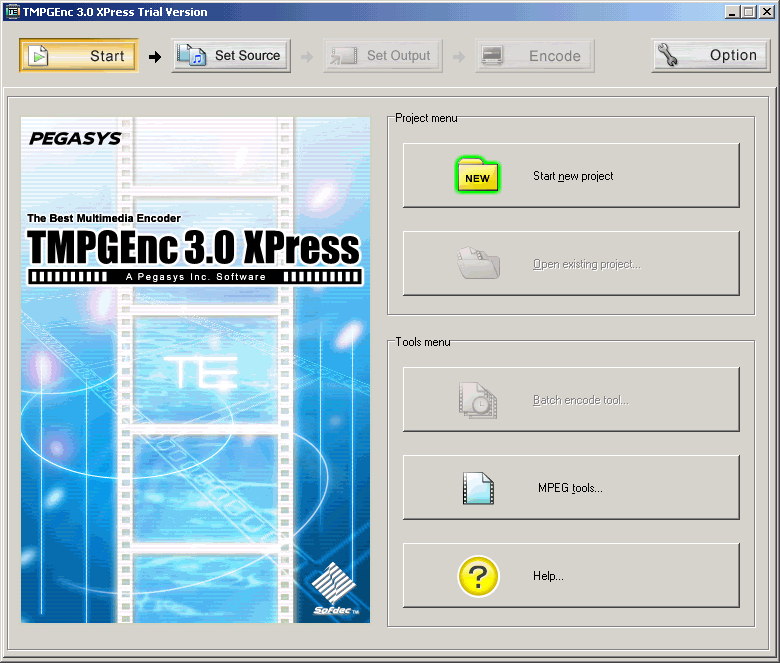Open the Help button text
The image size is (780, 663).
[548, 576]
